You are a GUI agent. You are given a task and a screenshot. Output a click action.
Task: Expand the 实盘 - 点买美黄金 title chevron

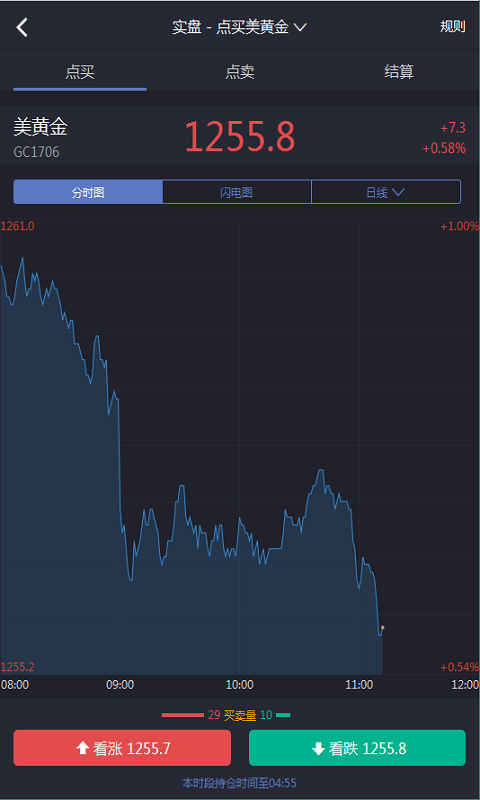coord(300,27)
